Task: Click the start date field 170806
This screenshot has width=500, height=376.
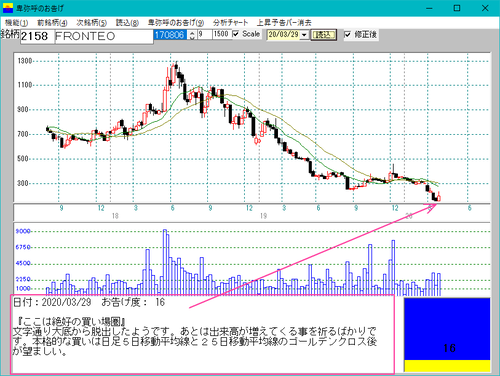Action: 170,35
